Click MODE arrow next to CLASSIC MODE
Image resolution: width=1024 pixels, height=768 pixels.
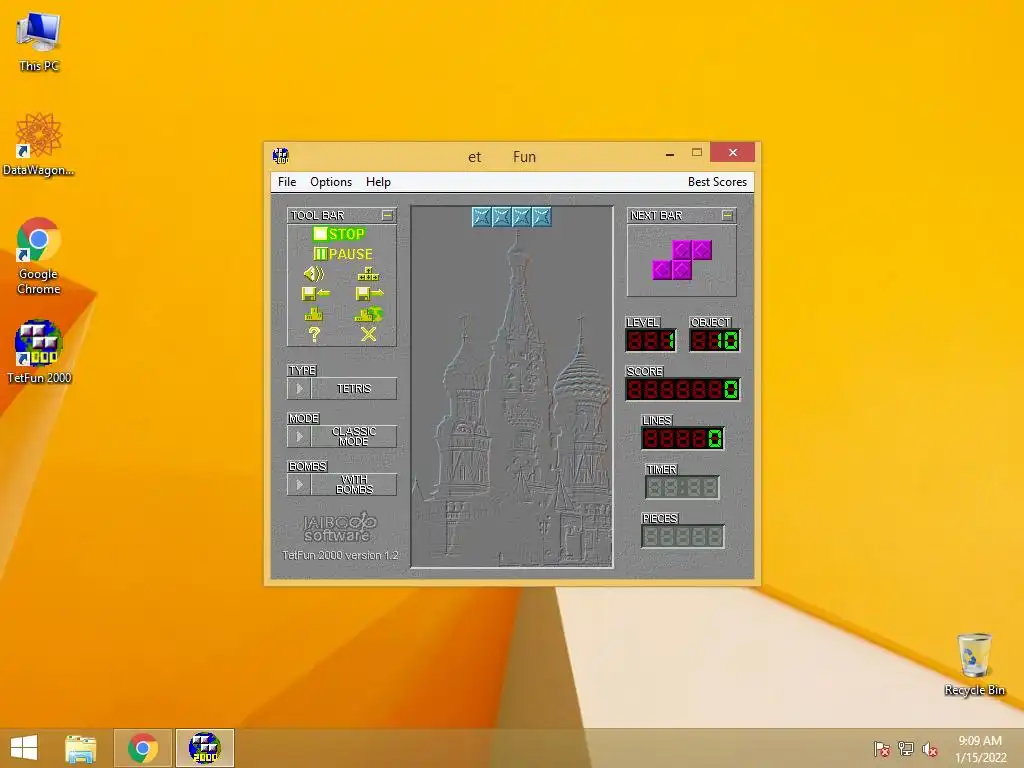[300, 436]
